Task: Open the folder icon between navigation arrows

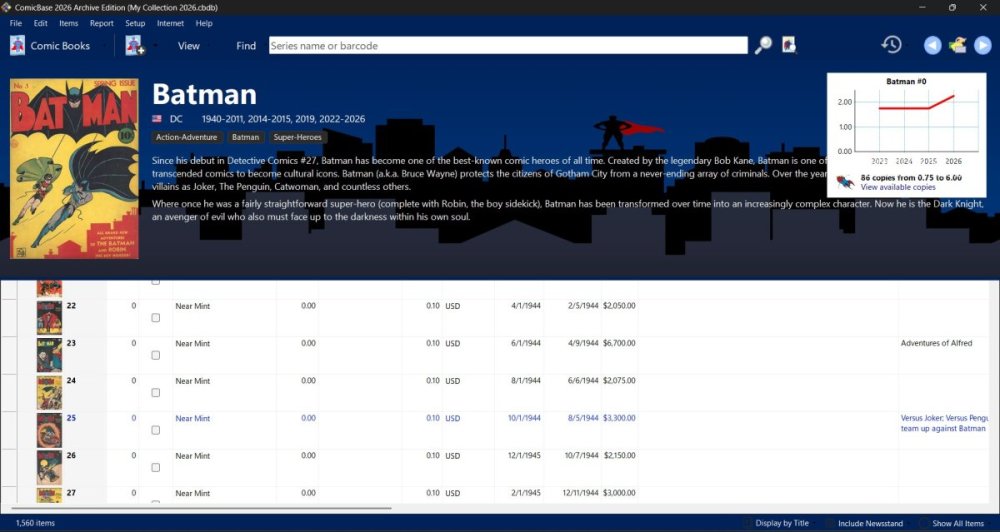Action: point(957,45)
